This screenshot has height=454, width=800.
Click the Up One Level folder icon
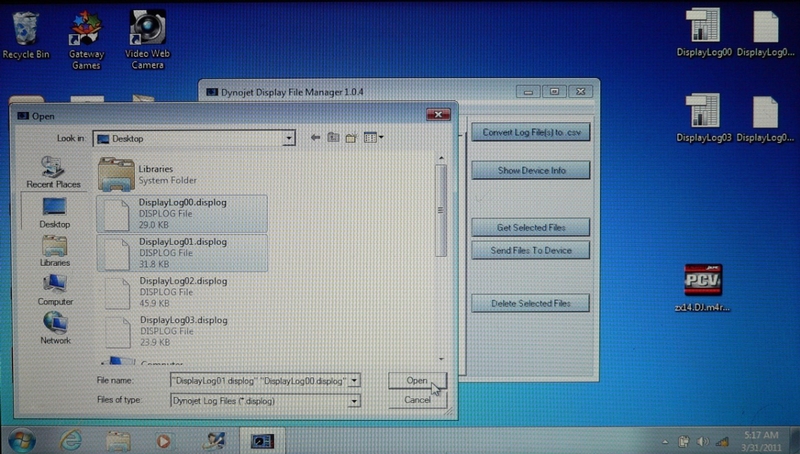[333, 138]
